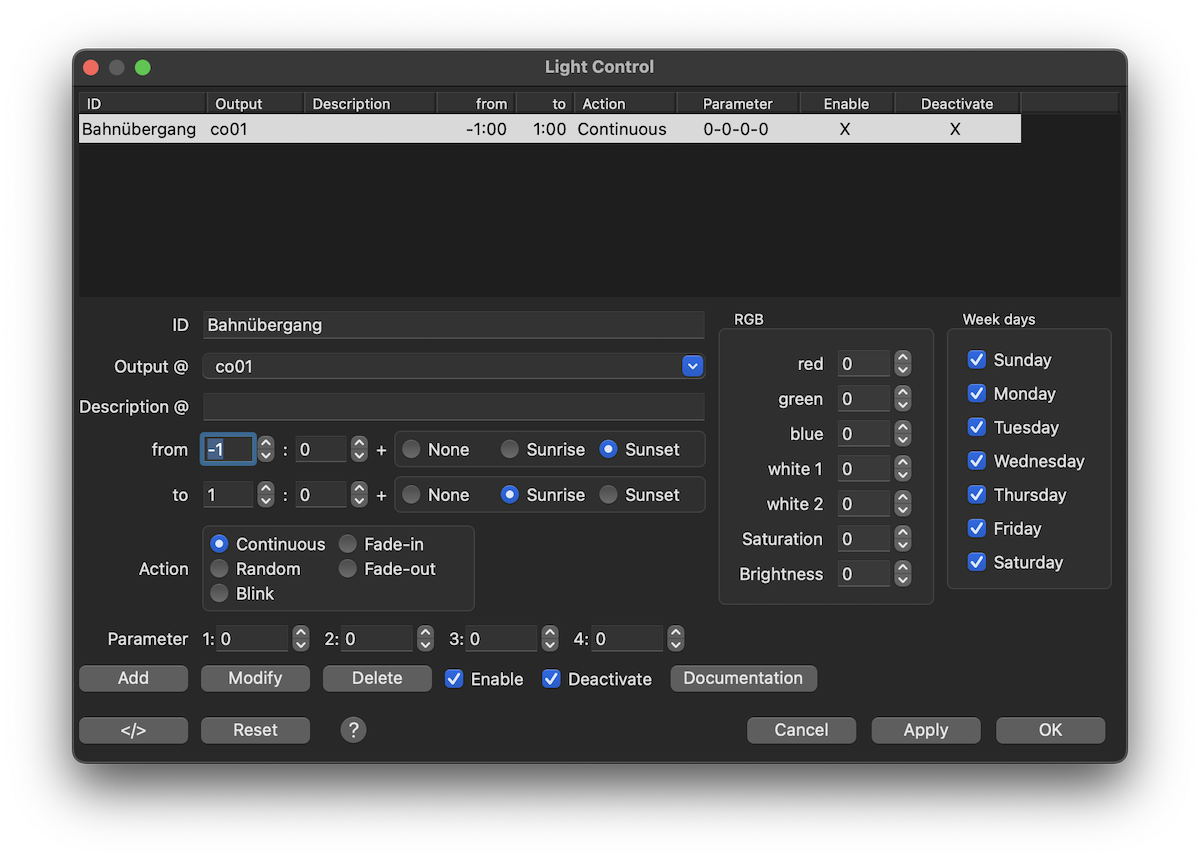The width and height of the screenshot is (1200, 859).
Task: Click the from hour stepper
Action: [266, 450]
